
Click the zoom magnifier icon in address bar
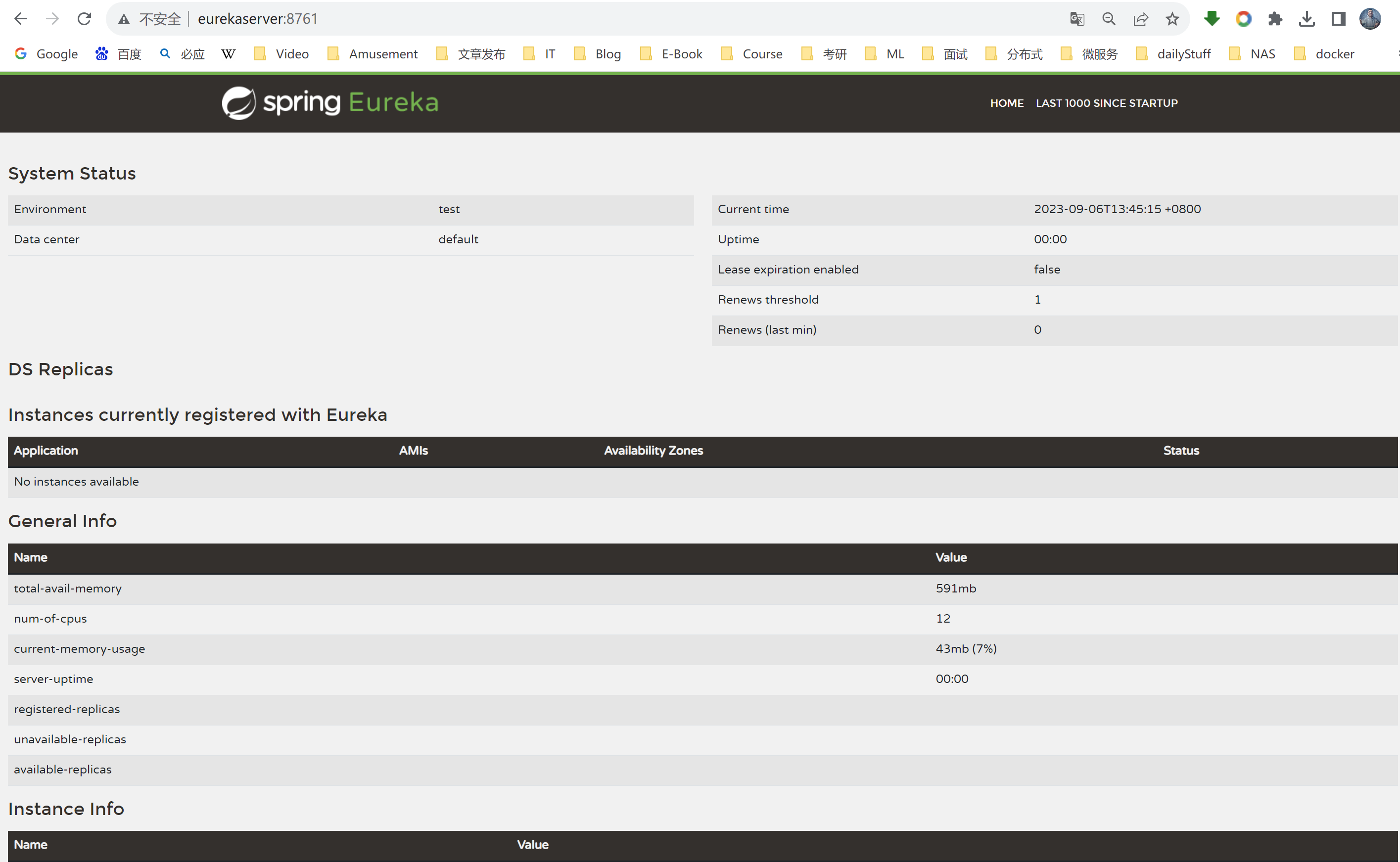click(1109, 19)
